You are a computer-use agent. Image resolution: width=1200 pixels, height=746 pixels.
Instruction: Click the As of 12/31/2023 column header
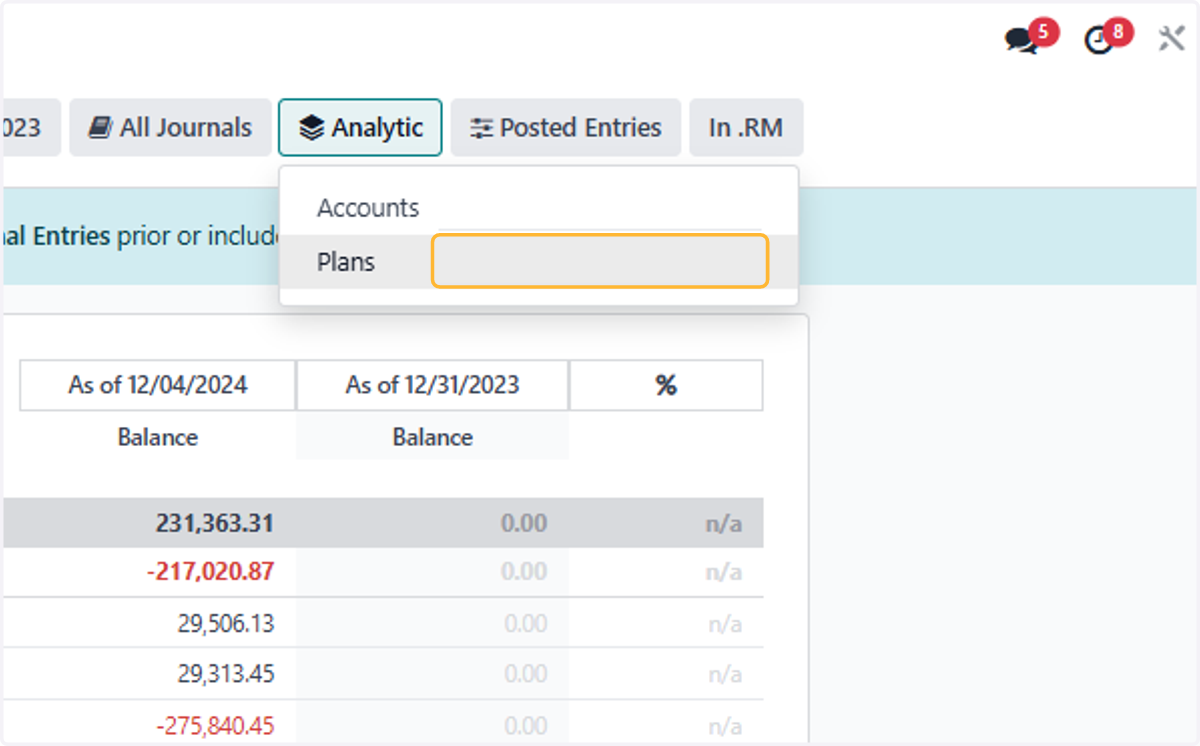(x=433, y=385)
